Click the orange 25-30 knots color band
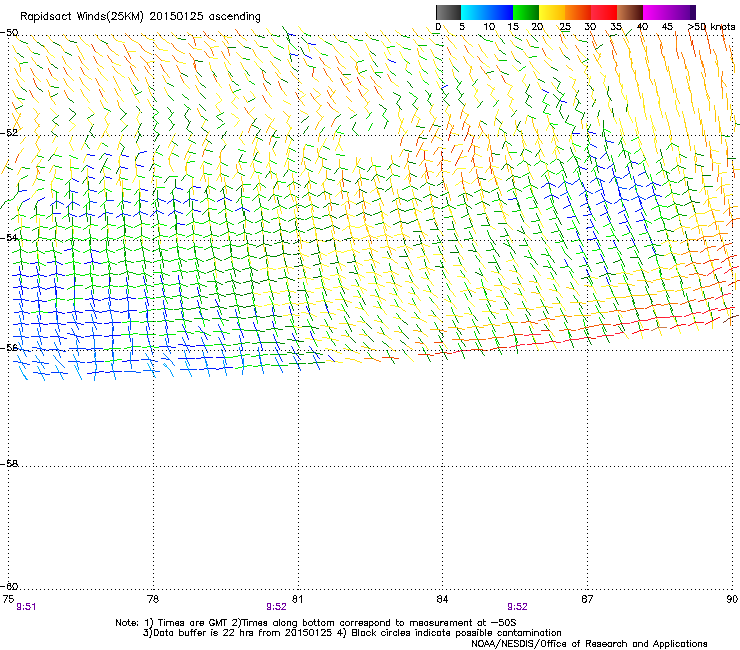Screen dimensions: 740x650 pos(578,12)
